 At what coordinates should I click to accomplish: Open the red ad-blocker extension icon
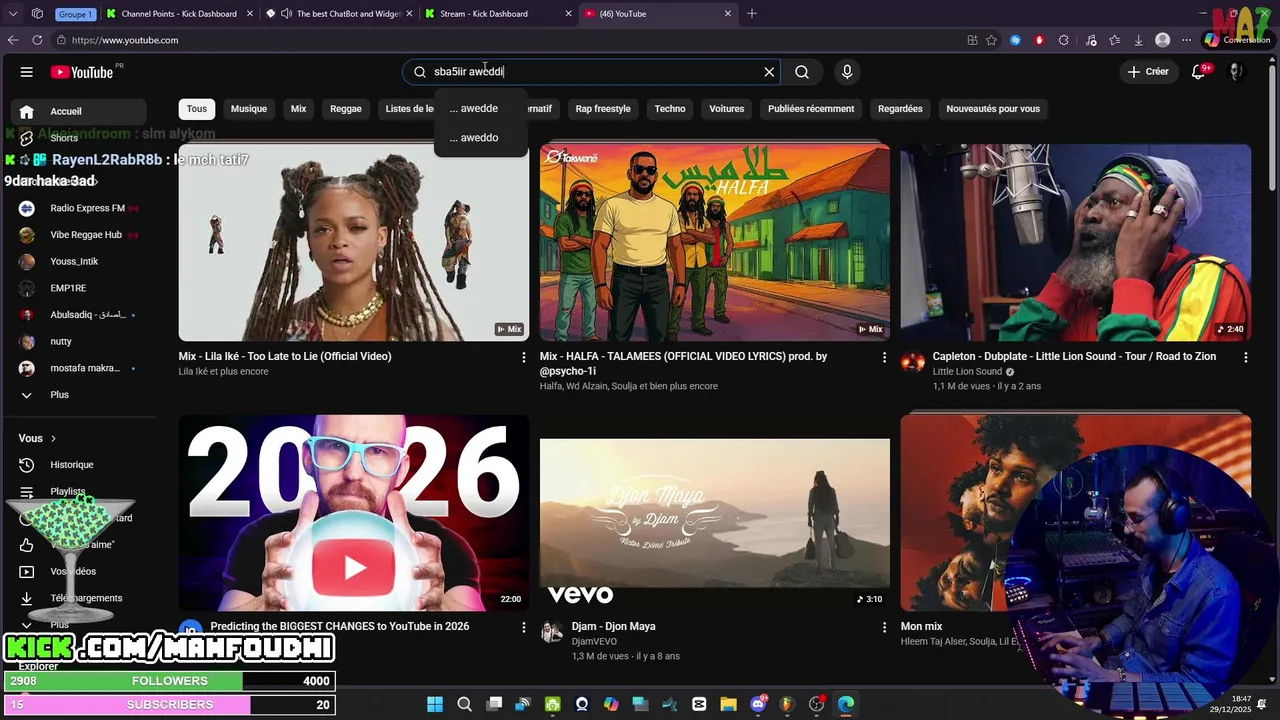pyautogui.click(x=1039, y=40)
